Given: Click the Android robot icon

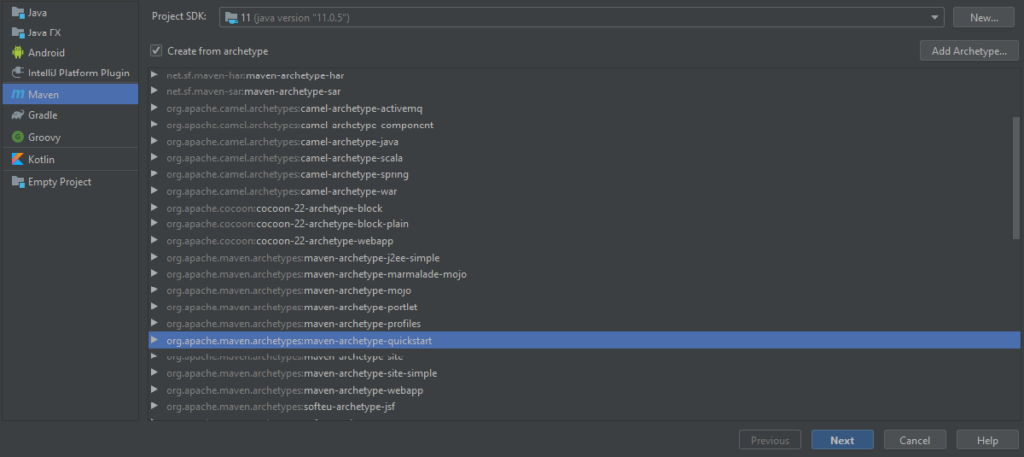Looking at the screenshot, I should [x=17, y=52].
